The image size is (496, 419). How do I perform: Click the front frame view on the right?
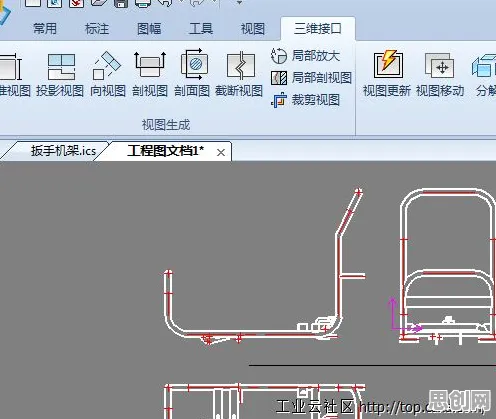pyautogui.click(x=448, y=266)
